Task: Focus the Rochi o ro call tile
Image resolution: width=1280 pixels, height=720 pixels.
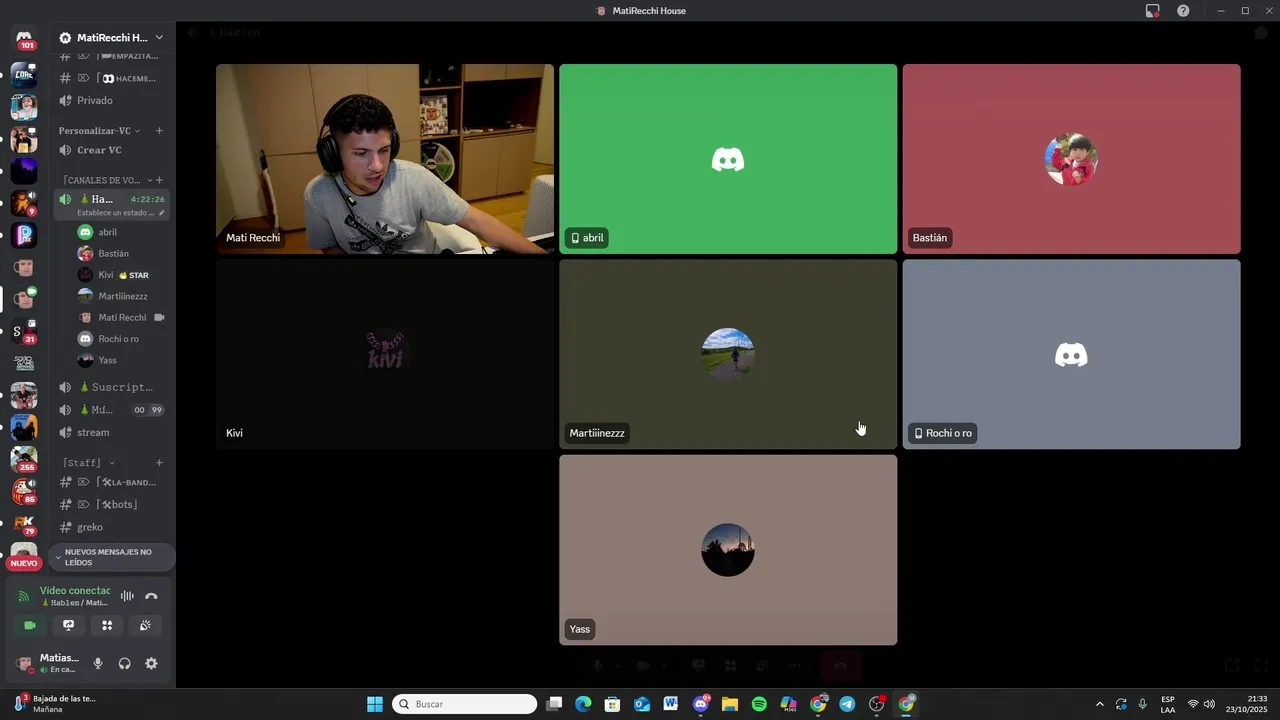Action: [1071, 354]
